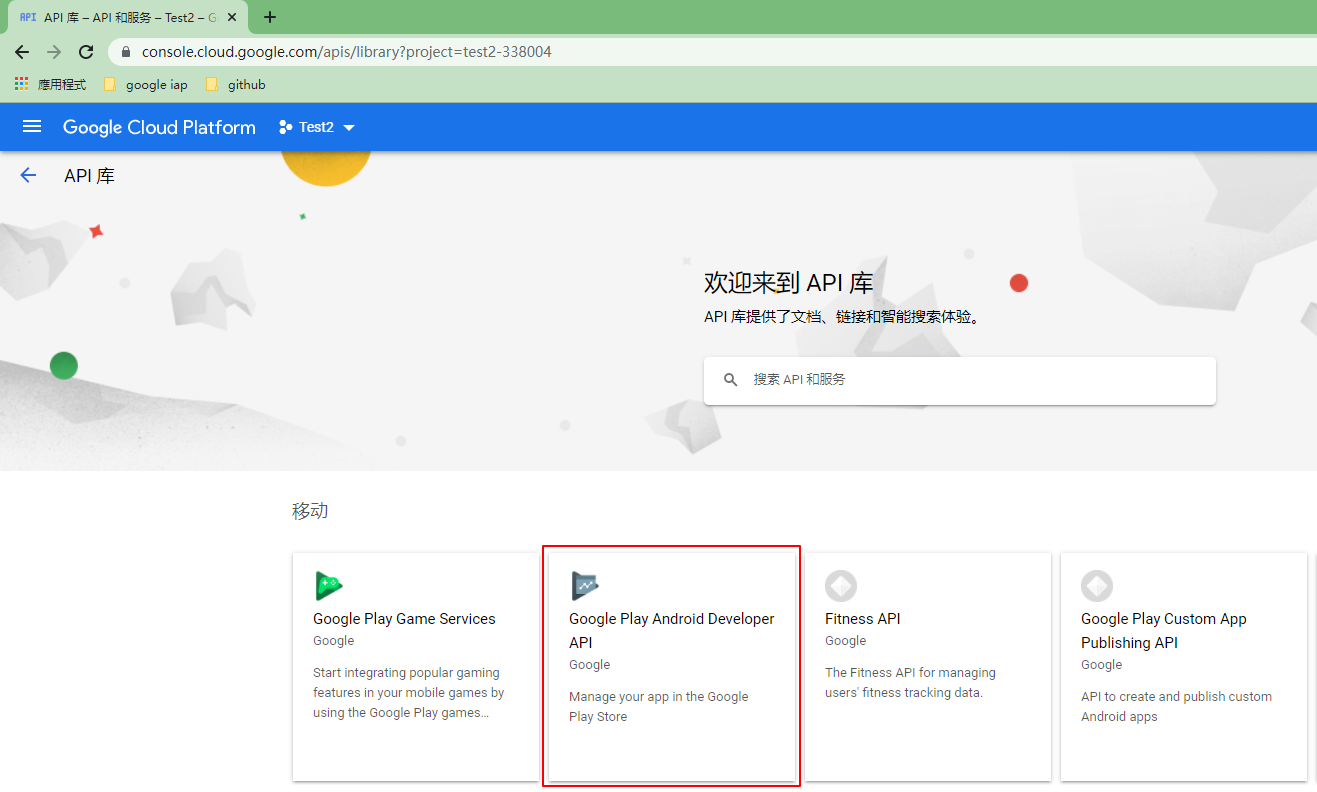
Task: Open Google Play Android Developer API title
Action: pyautogui.click(x=672, y=631)
